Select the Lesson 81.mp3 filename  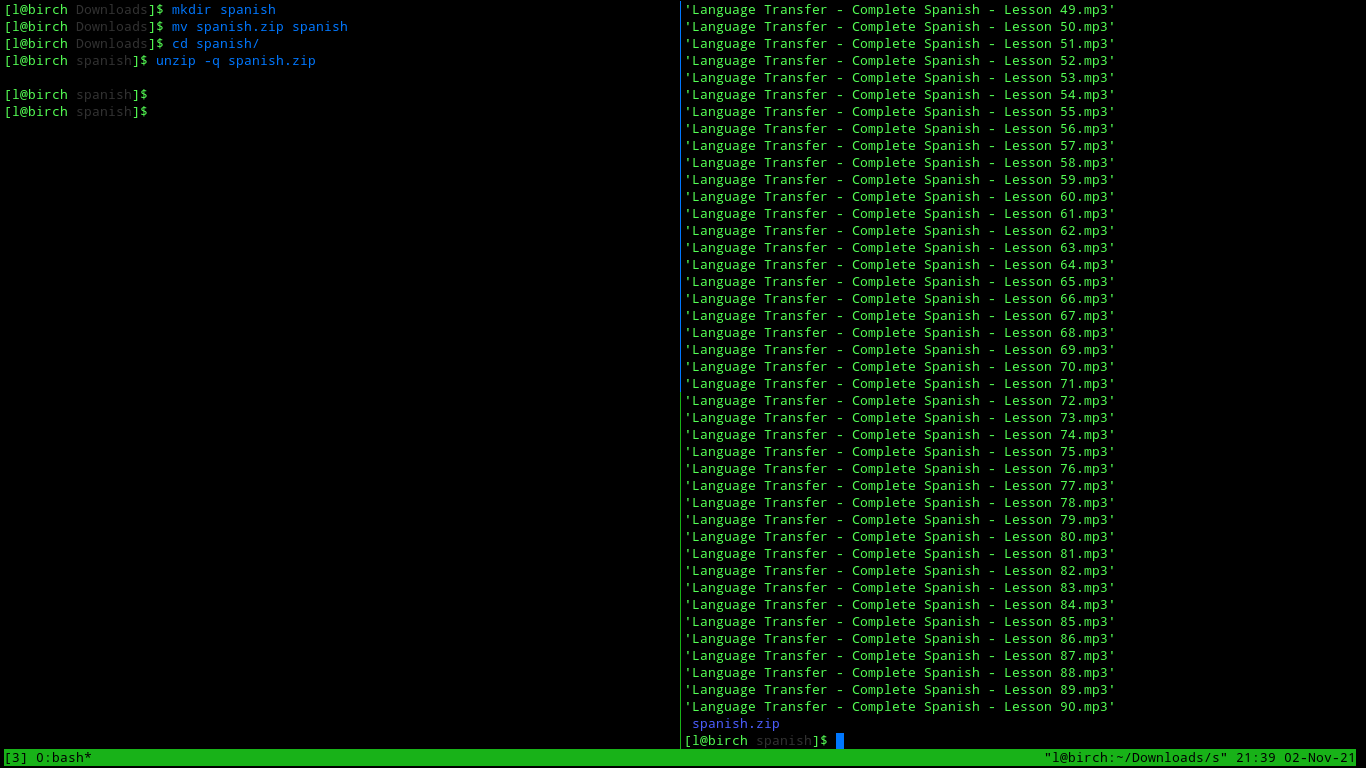point(900,554)
